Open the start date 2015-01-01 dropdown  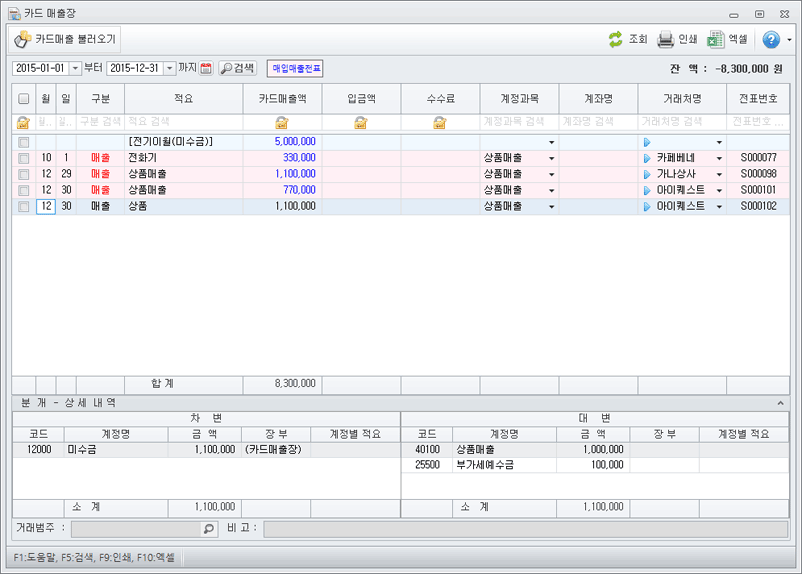[75, 68]
